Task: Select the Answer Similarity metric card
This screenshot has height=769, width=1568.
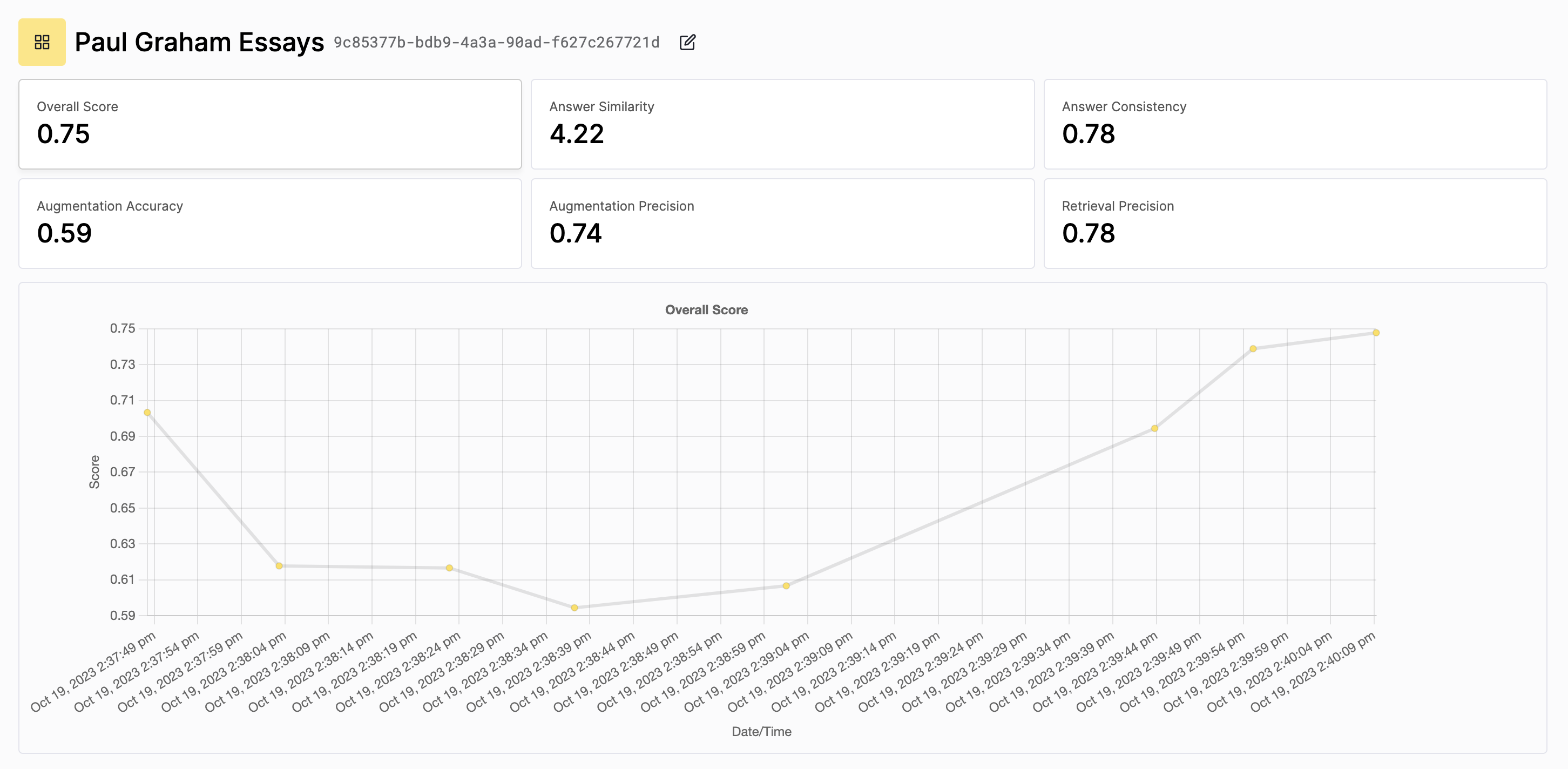Action: (782, 124)
